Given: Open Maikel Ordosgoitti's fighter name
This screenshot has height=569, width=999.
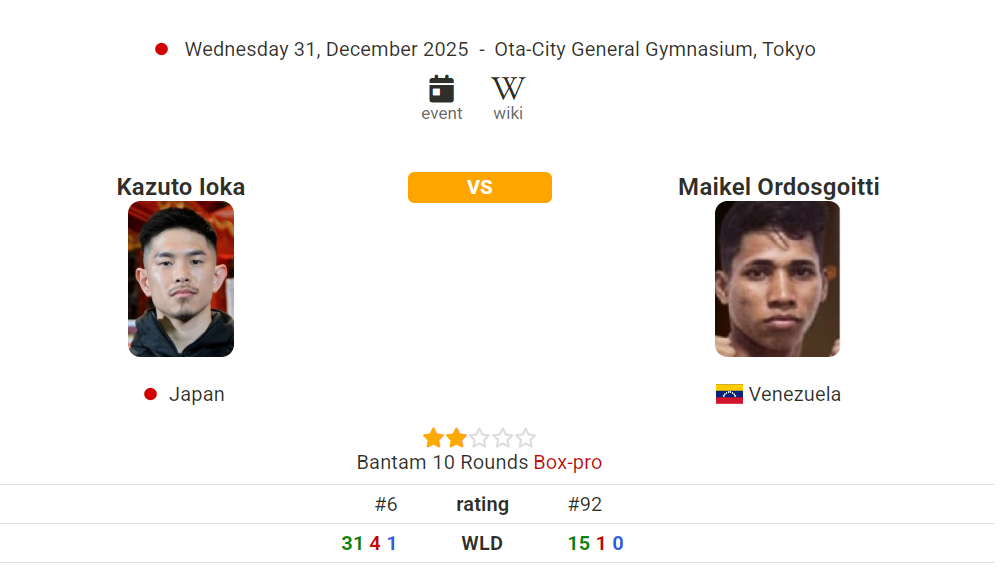Looking at the screenshot, I should [x=778, y=187].
